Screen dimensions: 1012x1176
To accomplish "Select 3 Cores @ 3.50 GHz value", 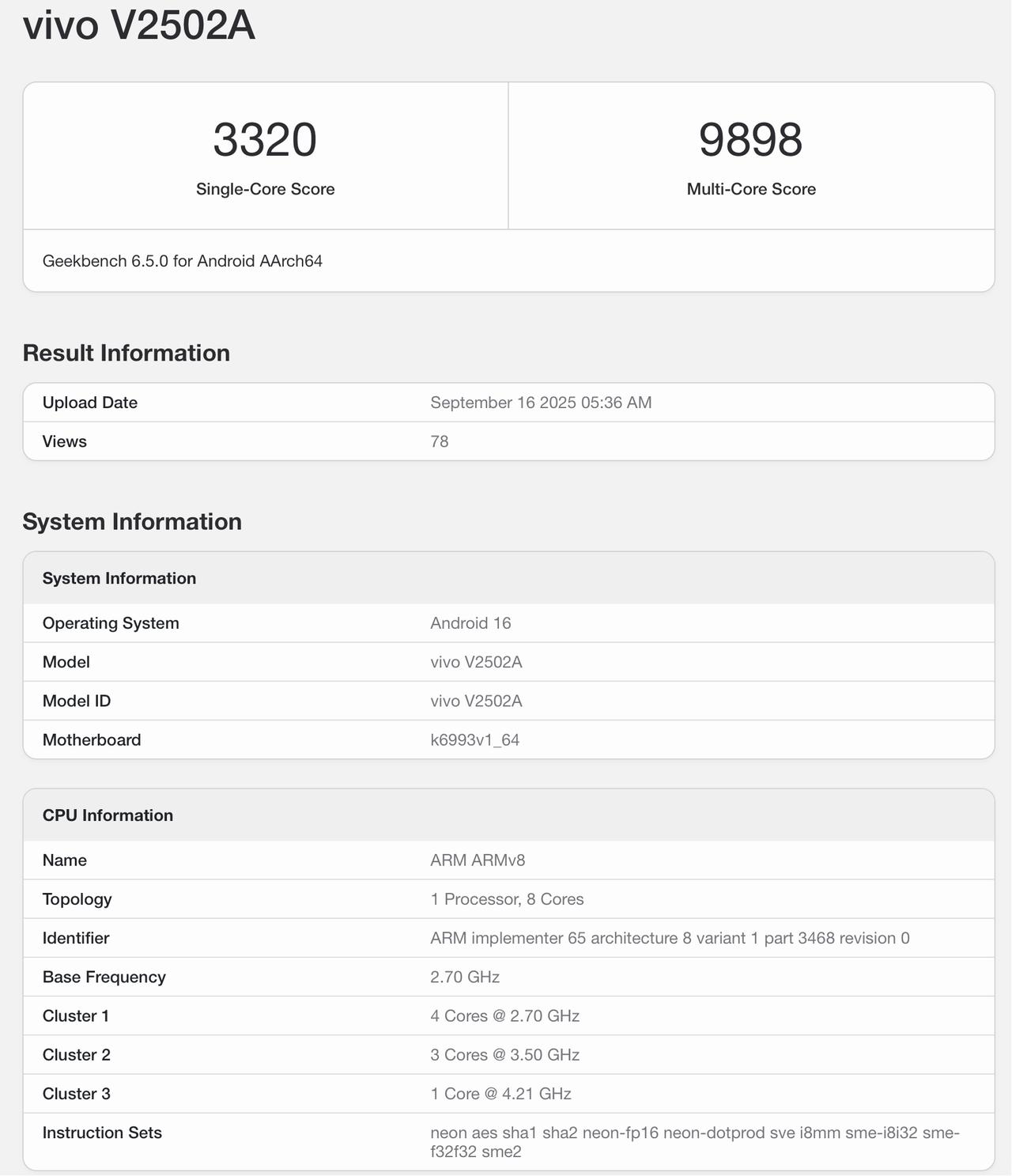I will (505, 1055).
